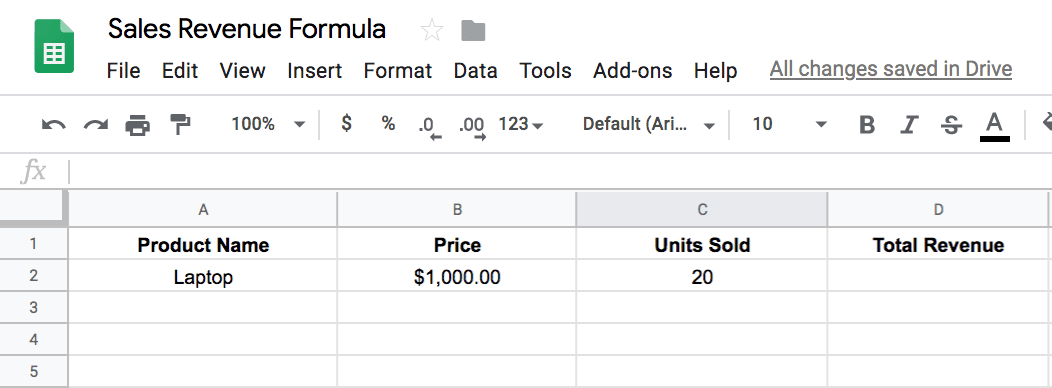Image resolution: width=1052 pixels, height=388 pixels.
Task: Open the Data menu
Action: (x=476, y=70)
